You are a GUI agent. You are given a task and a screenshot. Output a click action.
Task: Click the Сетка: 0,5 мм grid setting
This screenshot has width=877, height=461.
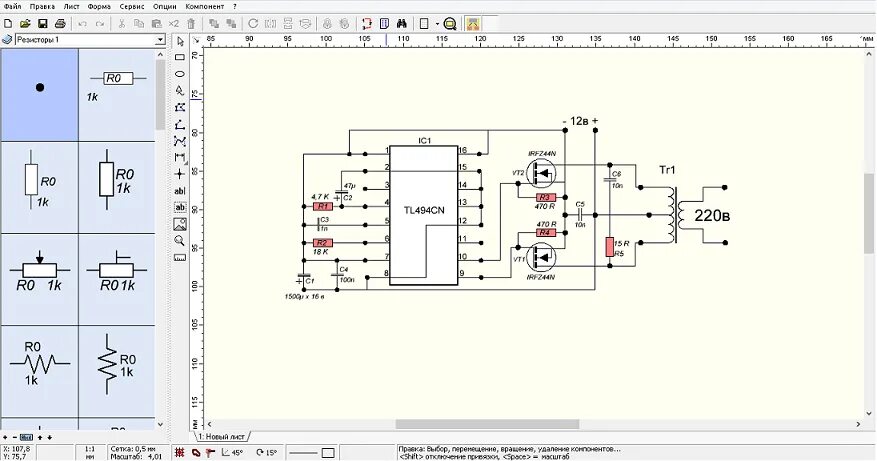pyautogui.click(x=133, y=449)
